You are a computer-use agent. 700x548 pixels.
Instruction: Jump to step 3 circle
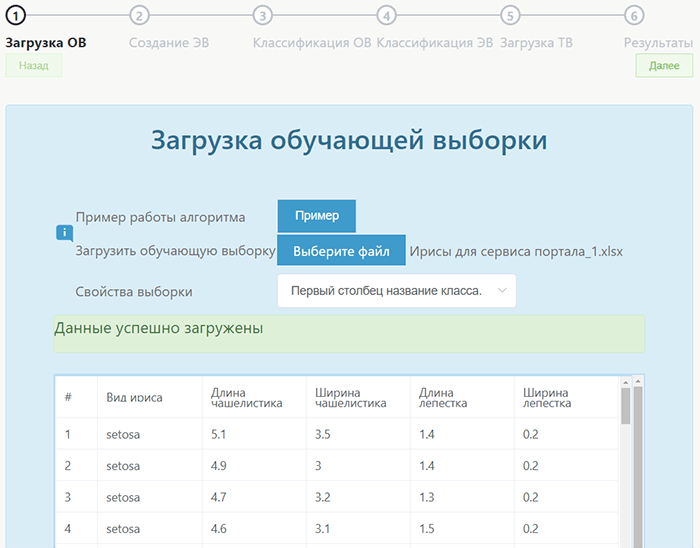coord(263,16)
